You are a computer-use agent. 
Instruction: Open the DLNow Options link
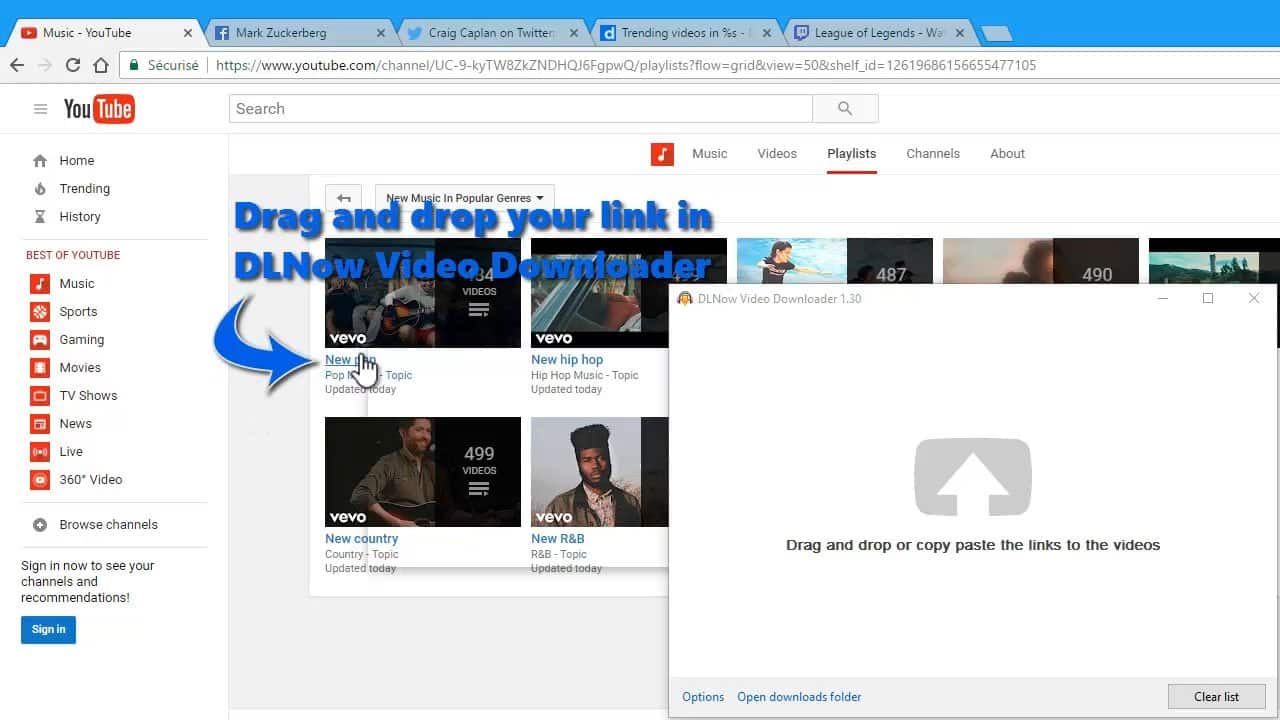click(703, 697)
